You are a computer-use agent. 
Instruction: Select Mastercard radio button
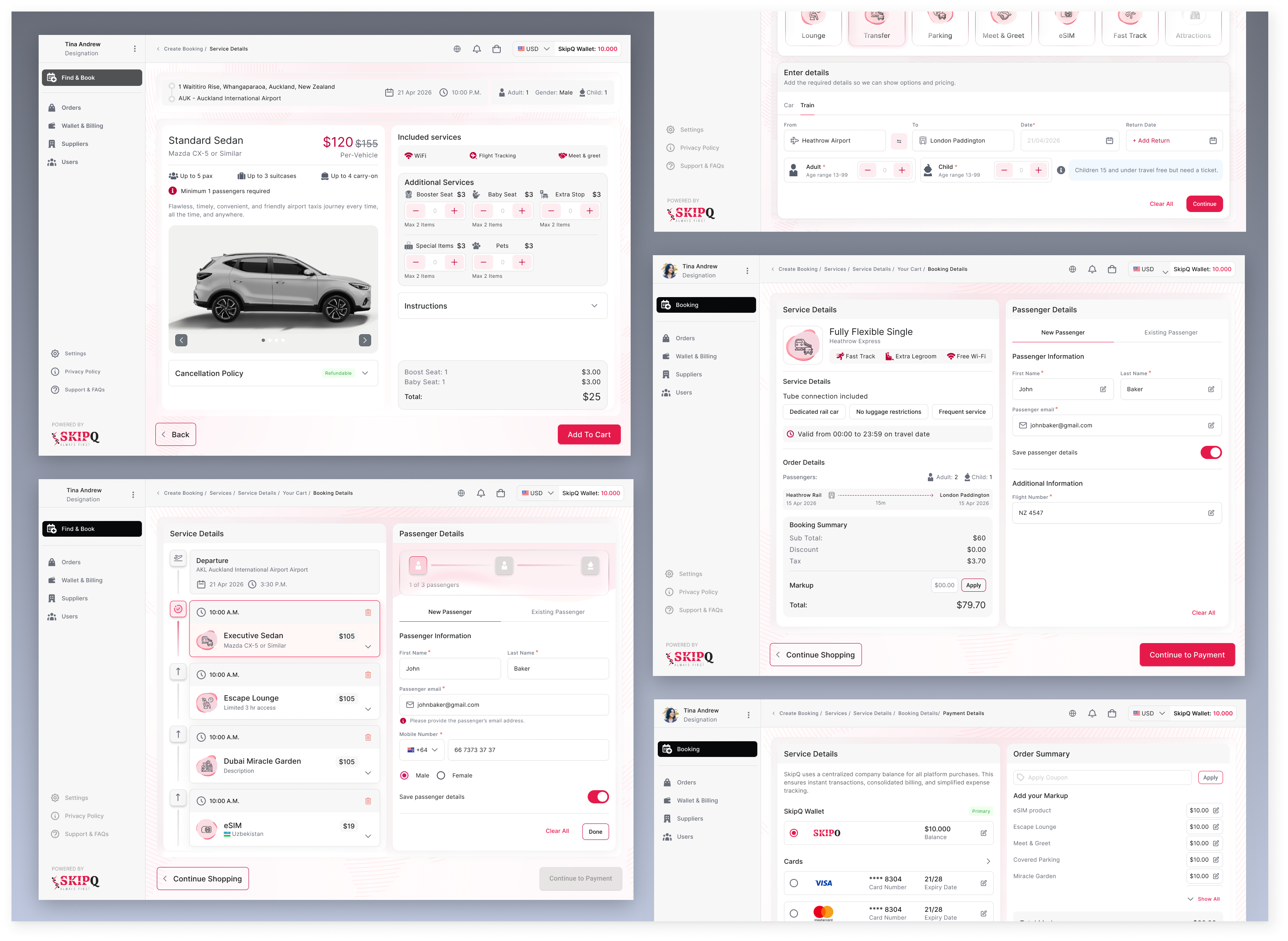click(793, 913)
